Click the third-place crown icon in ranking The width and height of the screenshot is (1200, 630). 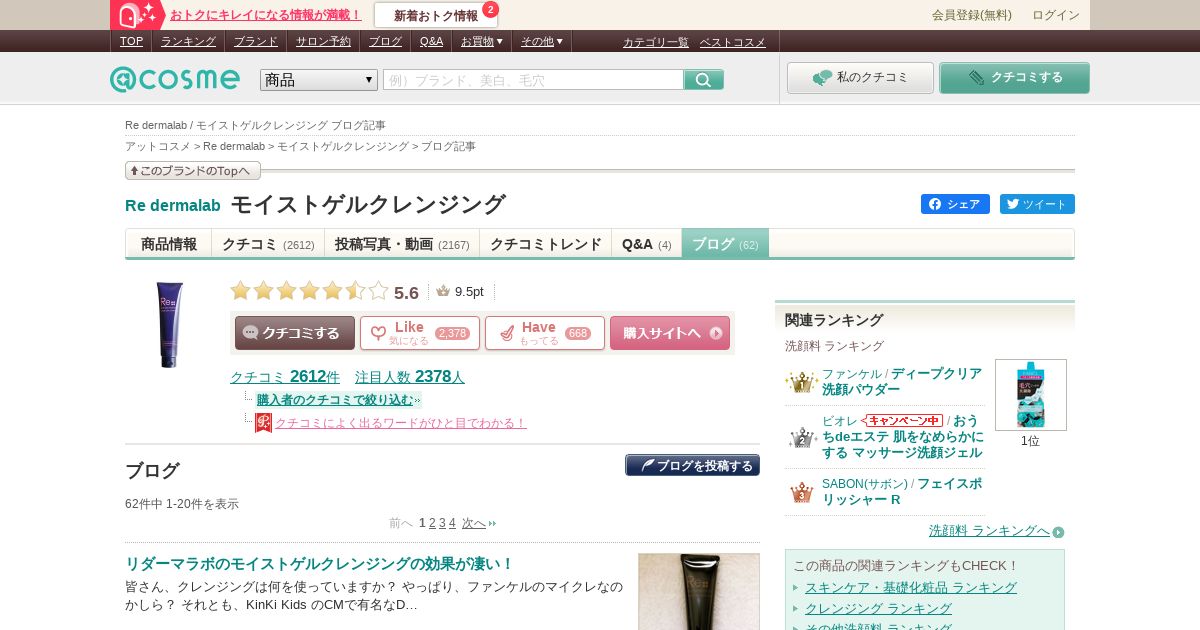pos(801,492)
